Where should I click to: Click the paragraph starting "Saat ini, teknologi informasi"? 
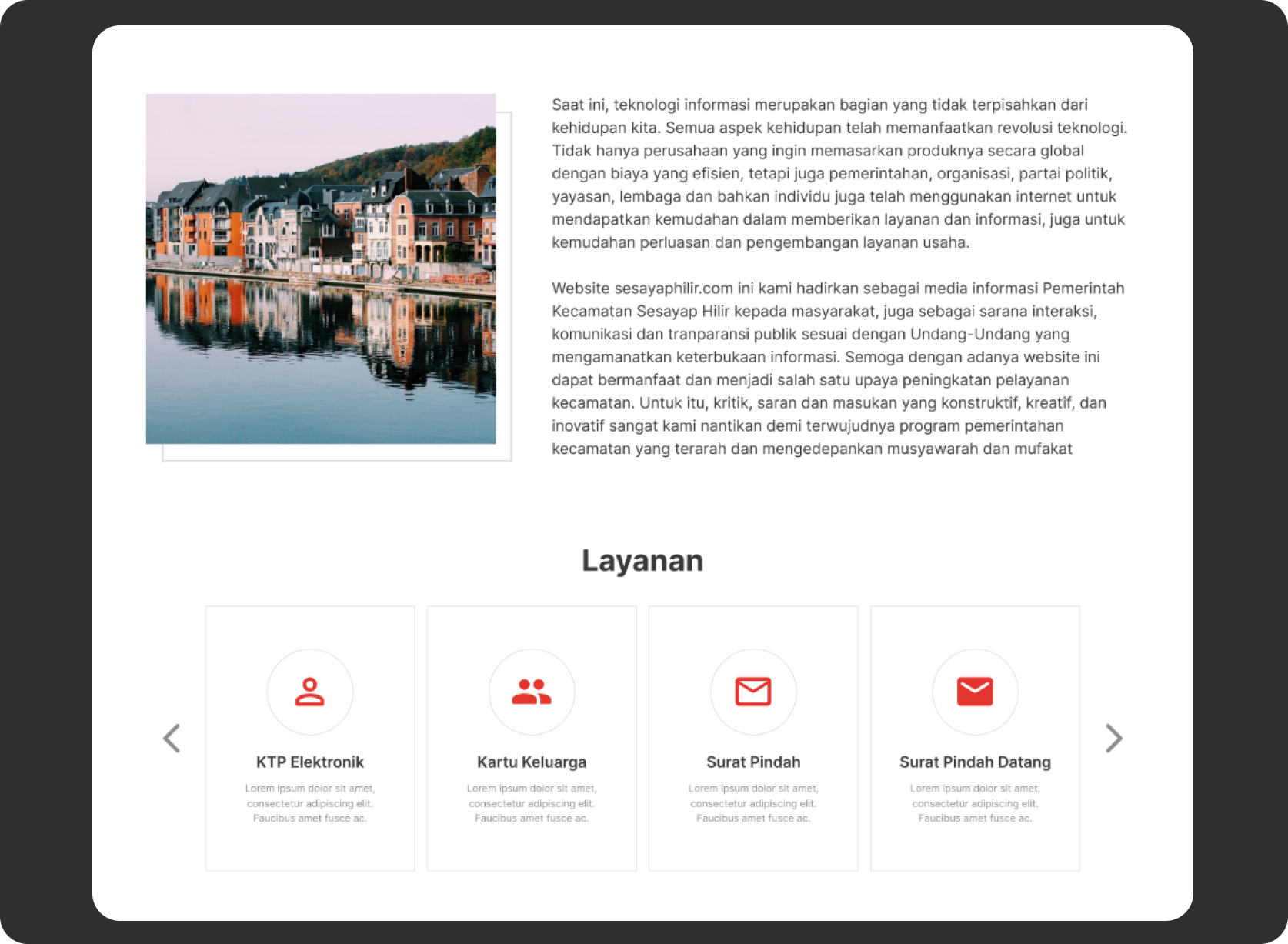pyautogui.click(x=839, y=173)
